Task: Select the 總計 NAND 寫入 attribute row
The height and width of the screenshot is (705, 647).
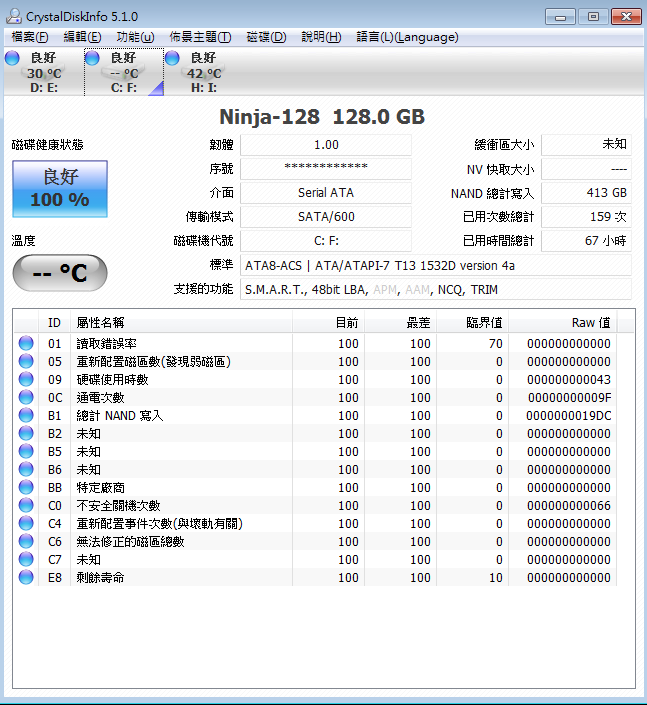Action: tap(315, 415)
